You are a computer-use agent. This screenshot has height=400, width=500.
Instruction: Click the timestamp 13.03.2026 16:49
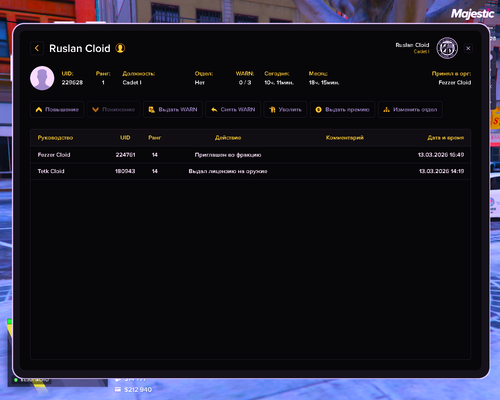pos(441,155)
